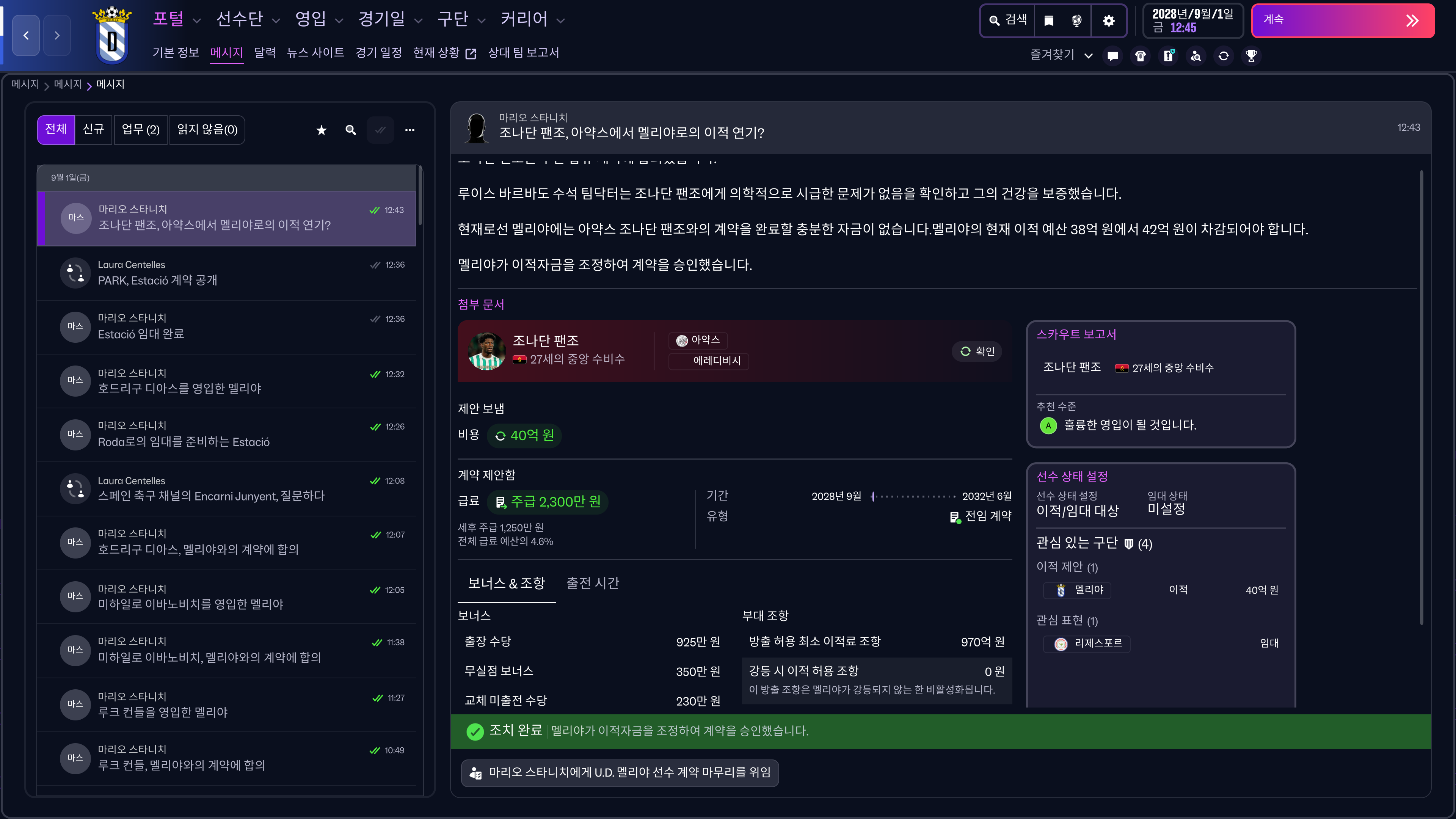Click the inbox search magnifier icon
The width and height of the screenshot is (1456, 819).
[x=350, y=130]
